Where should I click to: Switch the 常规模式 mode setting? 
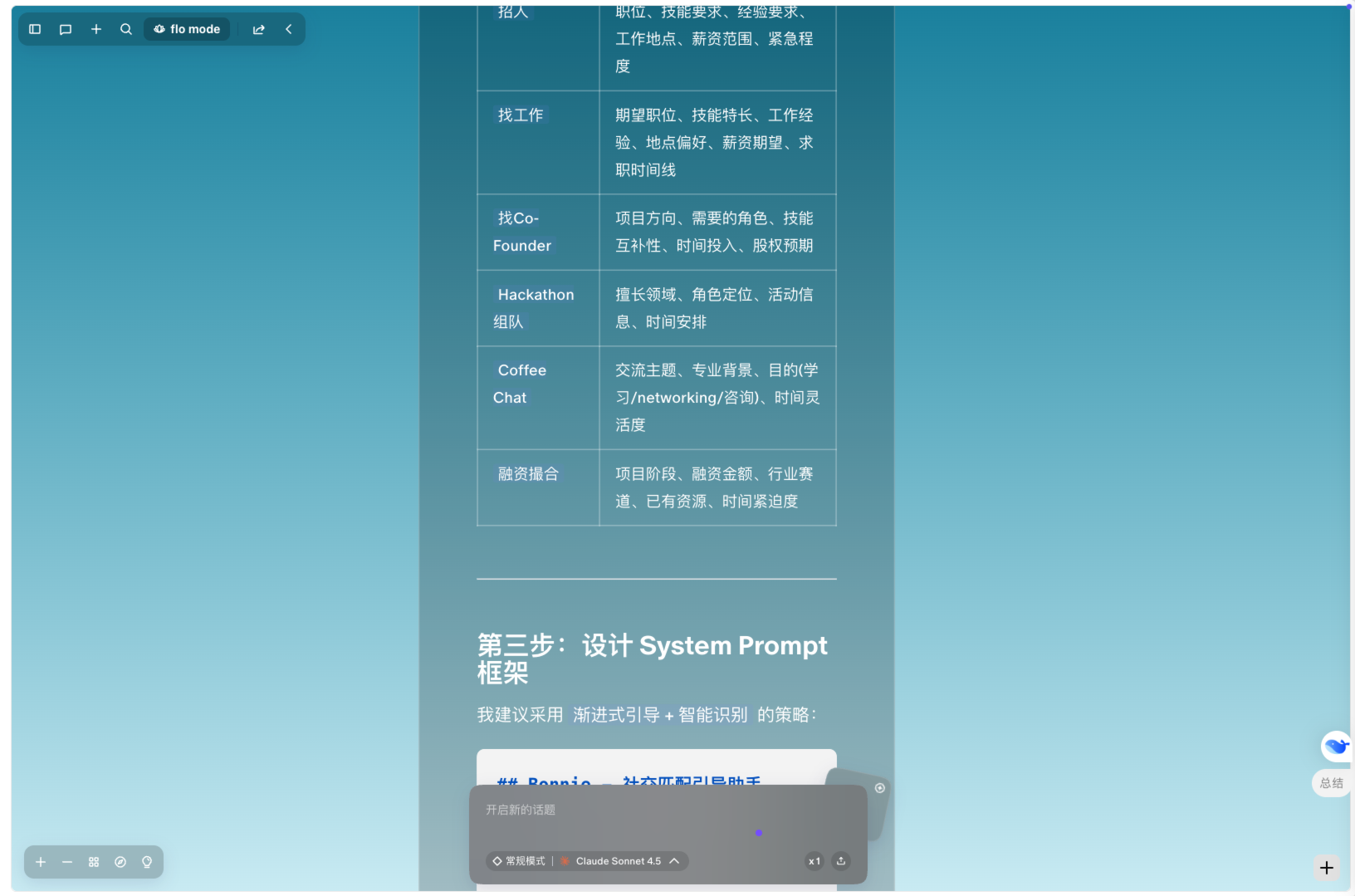tap(519, 861)
